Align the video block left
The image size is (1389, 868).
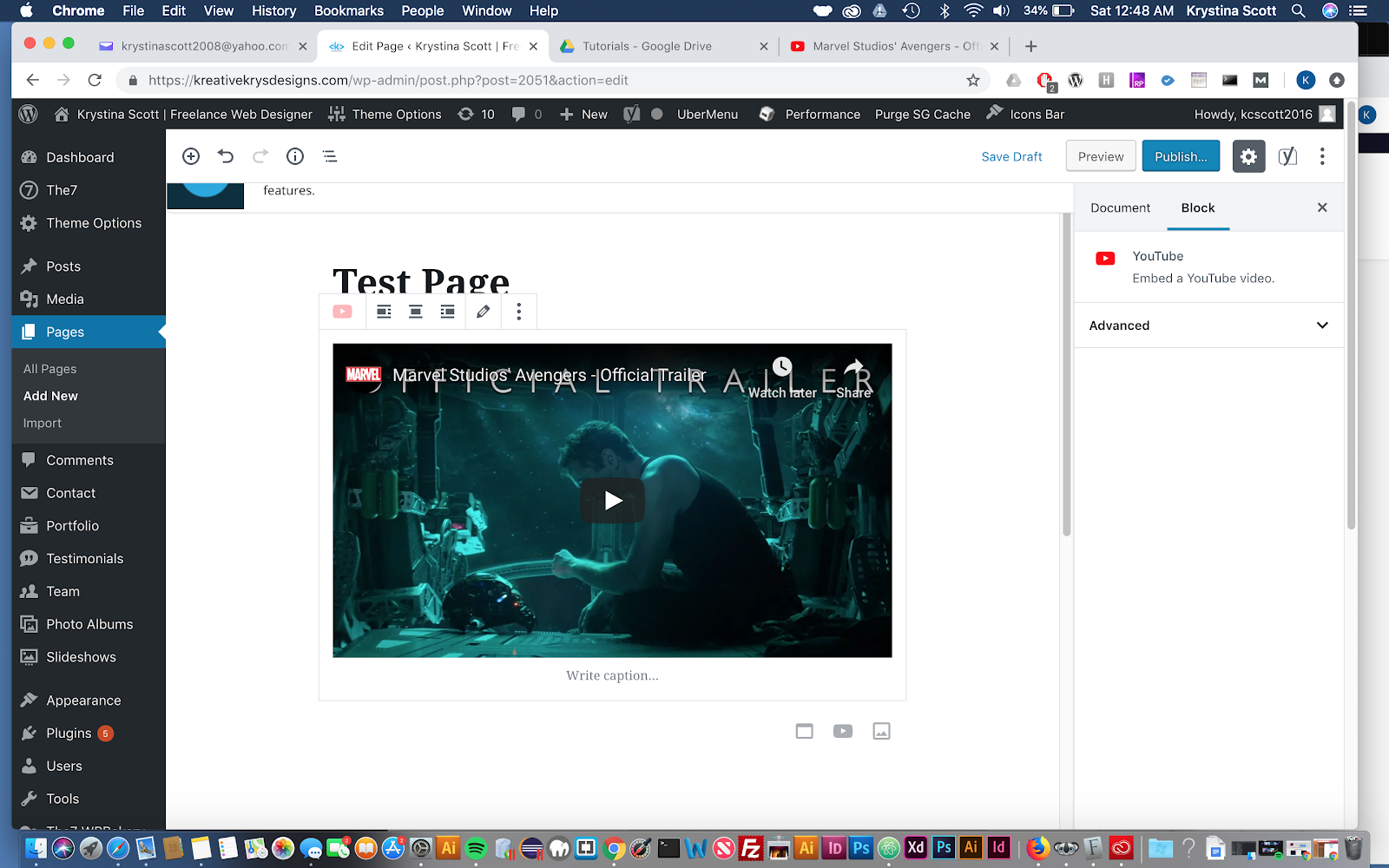[384, 312]
